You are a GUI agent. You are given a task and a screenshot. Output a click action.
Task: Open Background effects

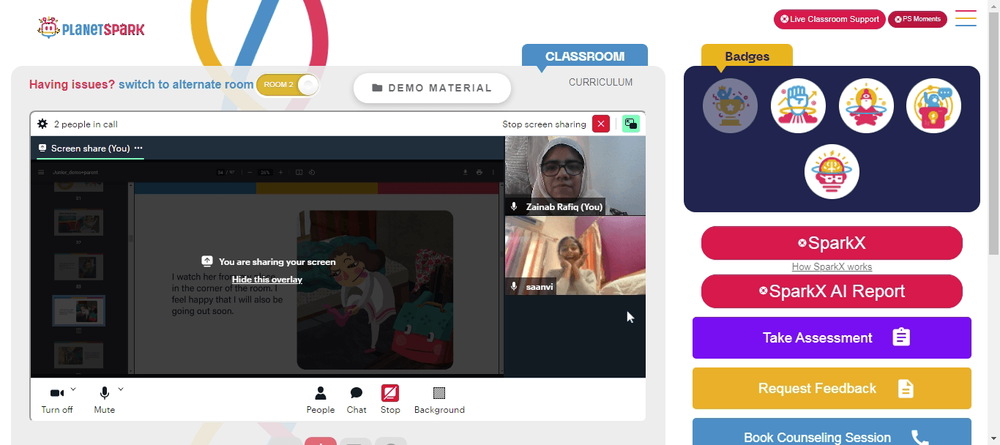pos(439,400)
